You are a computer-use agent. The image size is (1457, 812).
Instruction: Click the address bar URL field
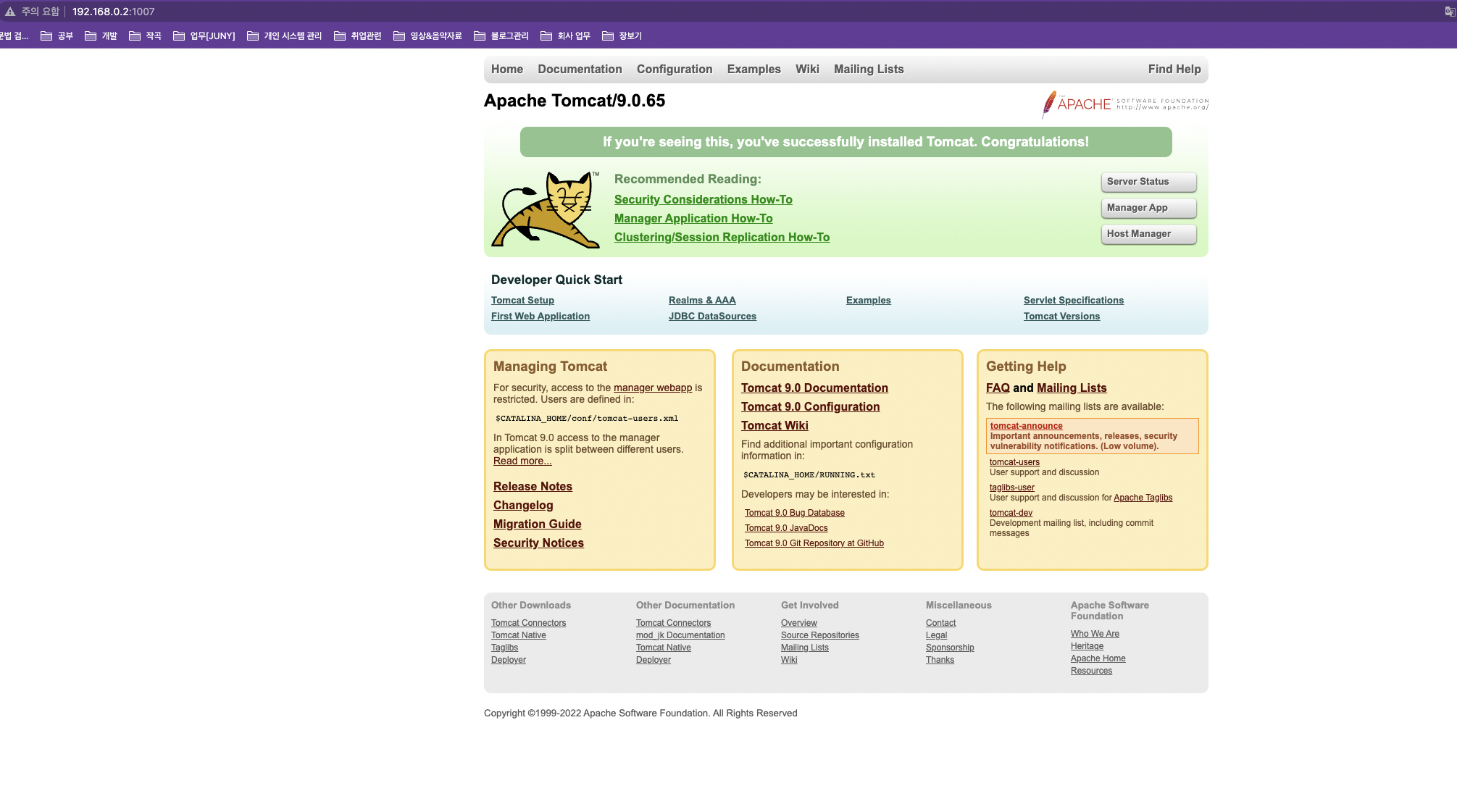pyautogui.click(x=114, y=12)
